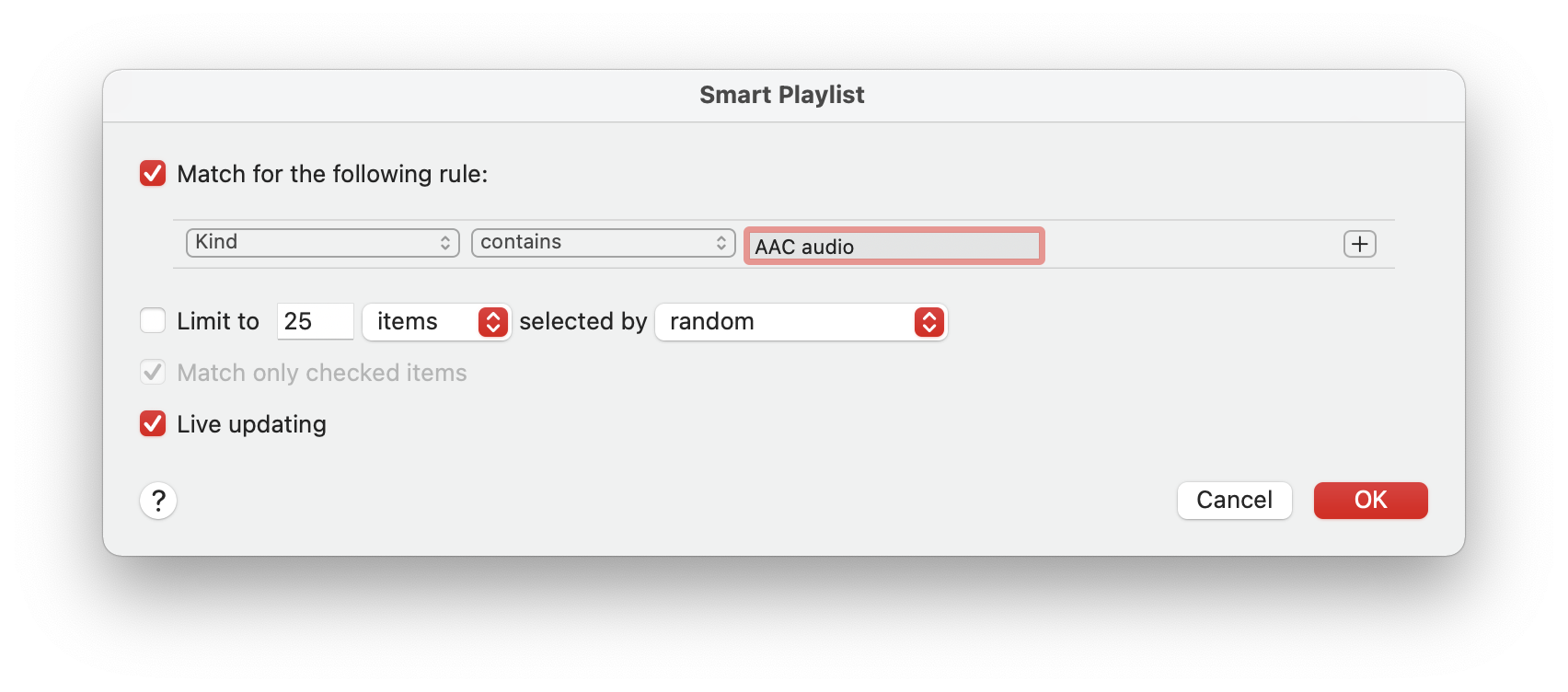The image size is (1568, 692).
Task: Confirm the playlist with OK
Action: click(x=1371, y=501)
